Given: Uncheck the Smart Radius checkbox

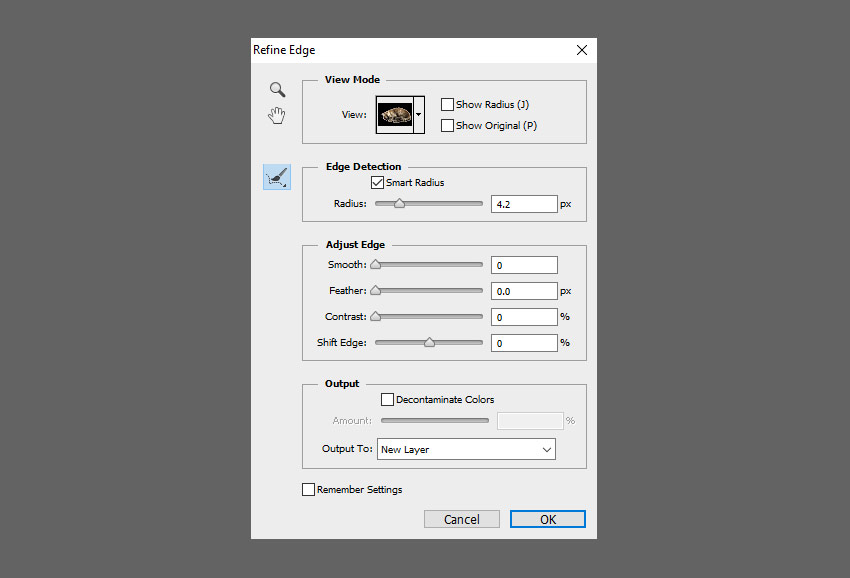Looking at the screenshot, I should click(x=377, y=183).
